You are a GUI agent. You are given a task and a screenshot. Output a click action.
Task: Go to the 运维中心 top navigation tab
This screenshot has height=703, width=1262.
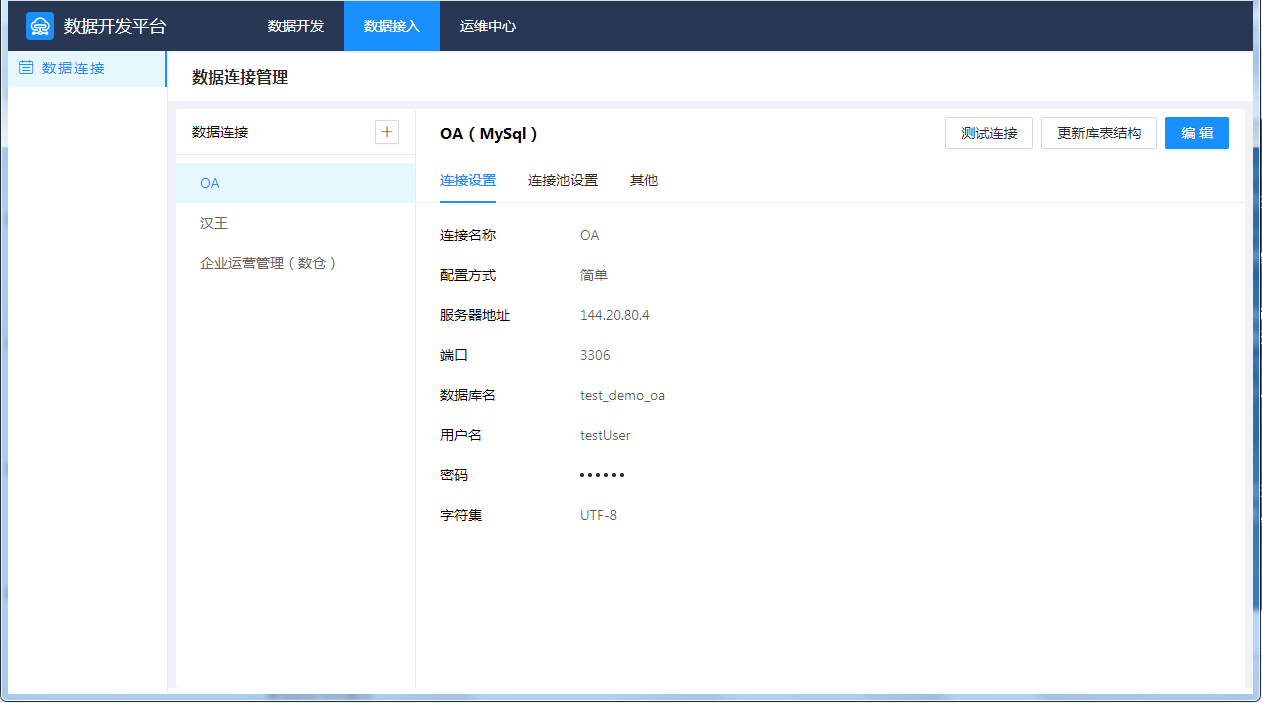pos(488,26)
